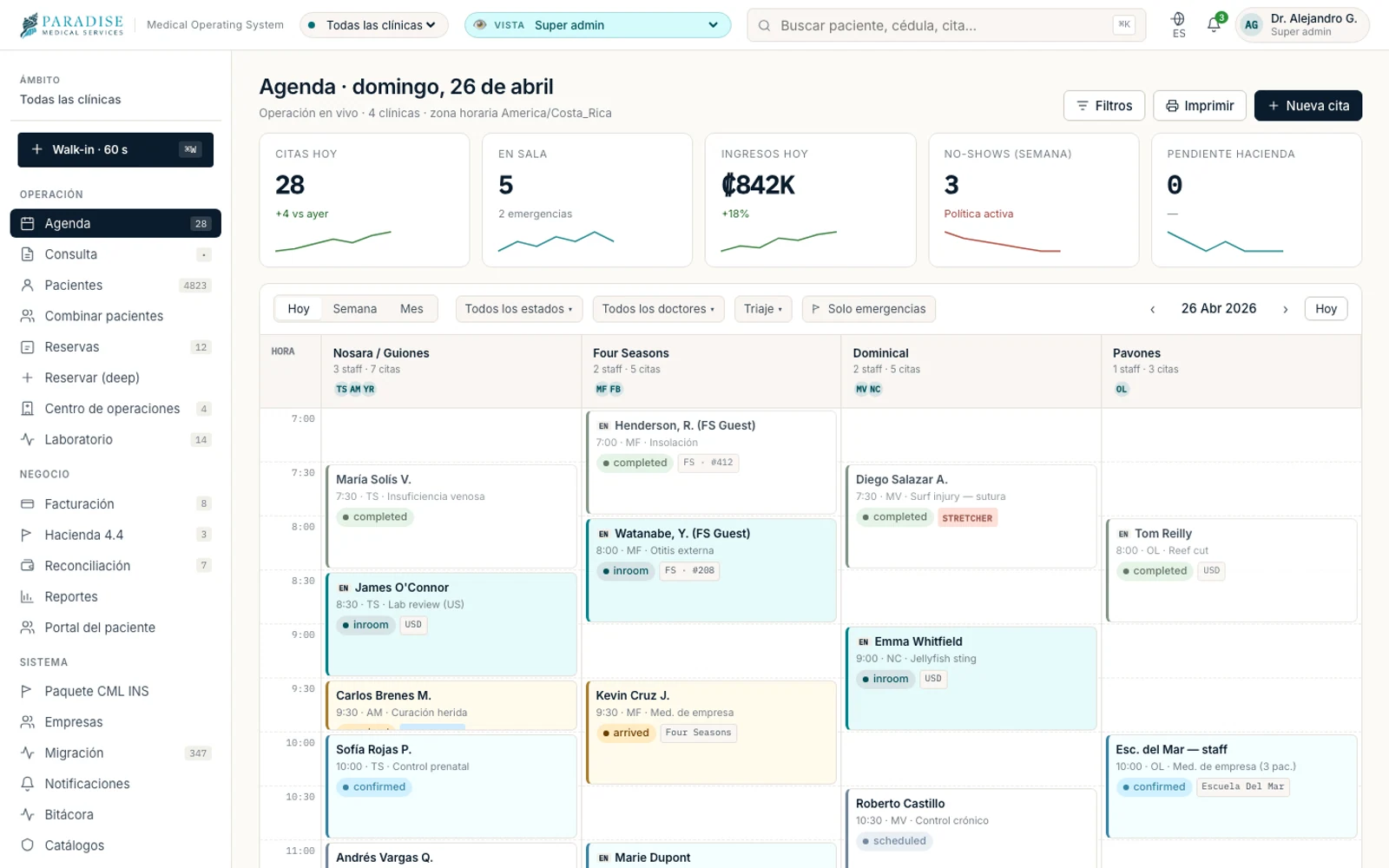Open the notifications bell icon
This screenshot has width=1389, height=868.
(1214, 24)
